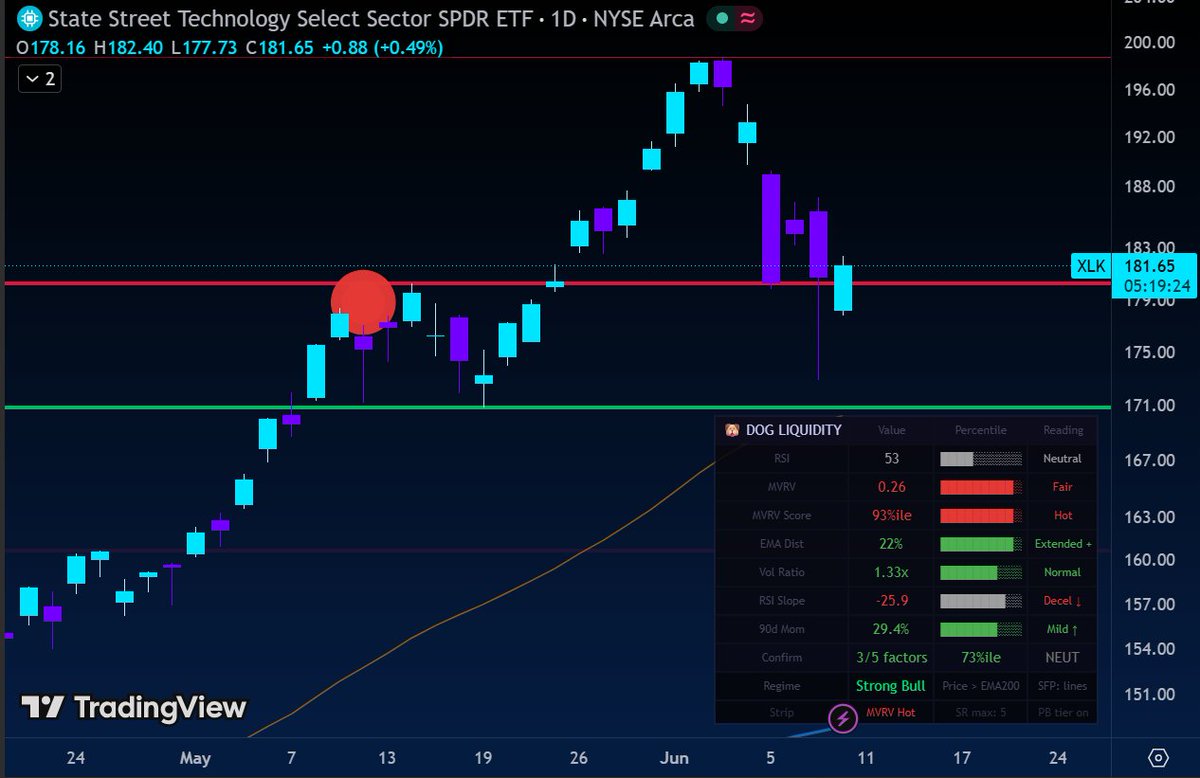Click the 90d Mom value 29.4%
This screenshot has width=1200, height=778.
pyautogui.click(x=891, y=629)
